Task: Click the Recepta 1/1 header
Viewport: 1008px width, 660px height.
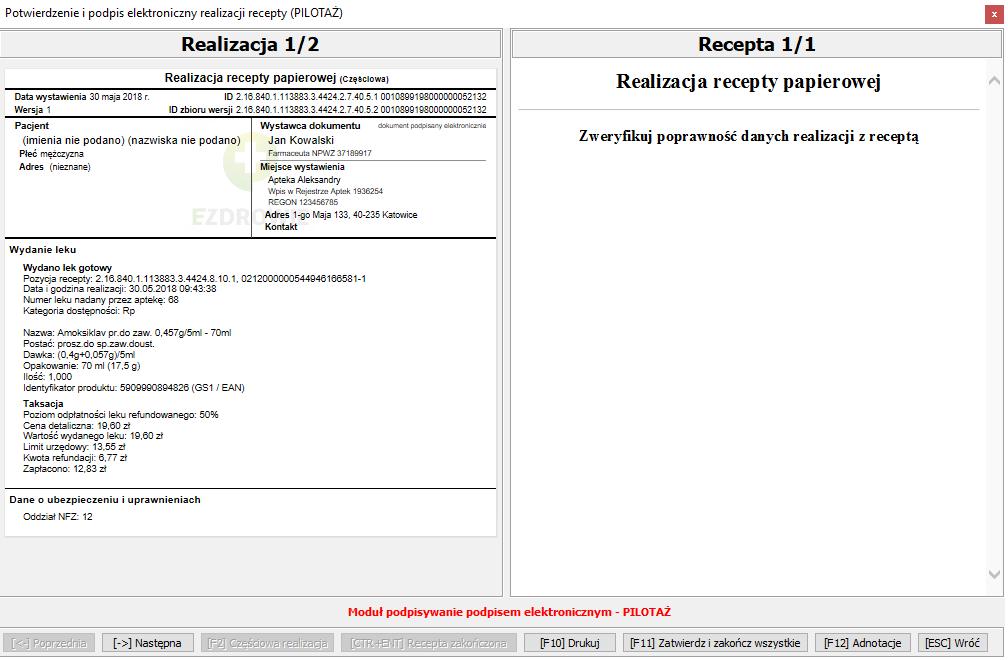Action: tap(757, 44)
